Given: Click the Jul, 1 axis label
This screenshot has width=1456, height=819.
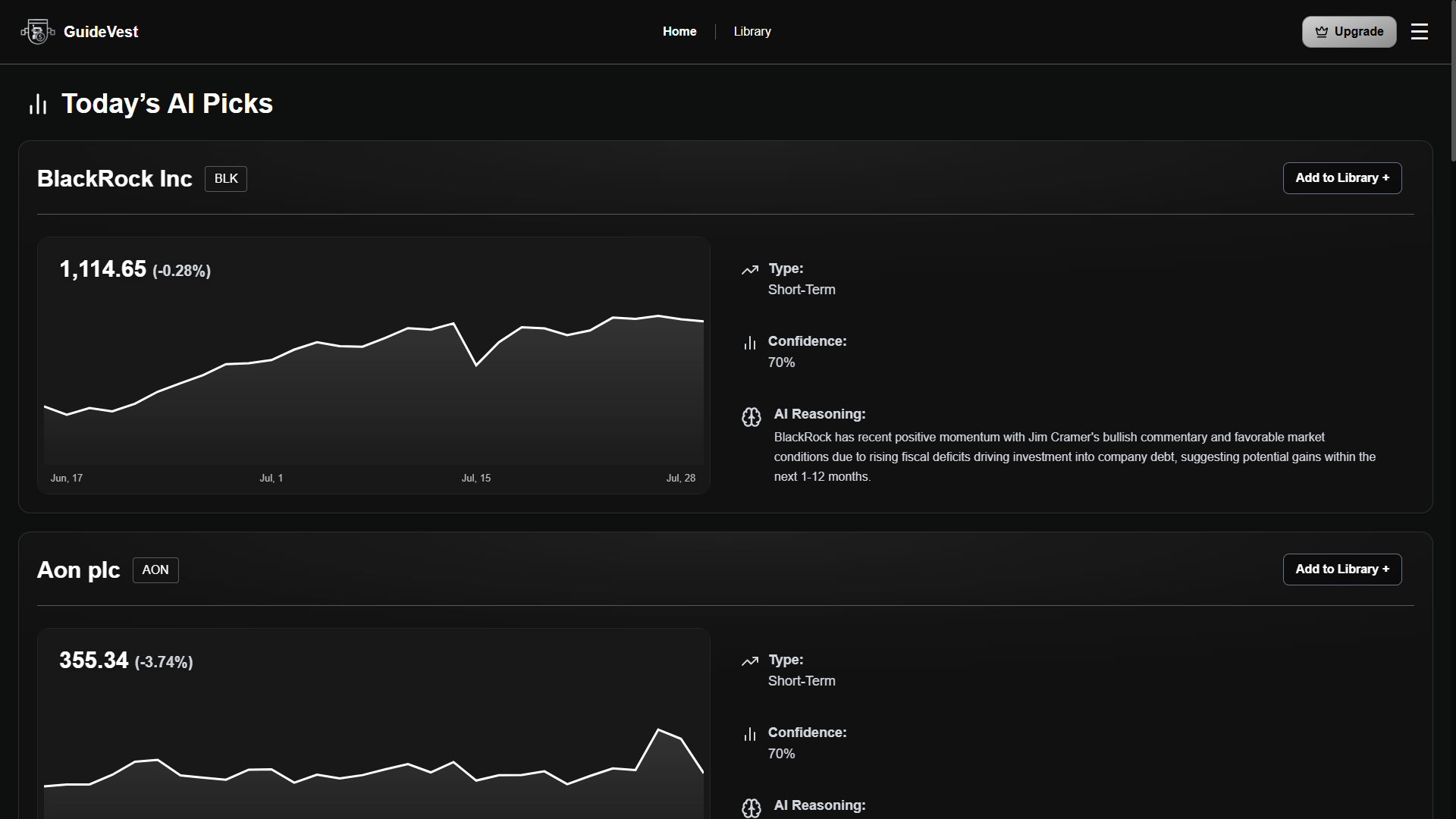Looking at the screenshot, I should click(x=271, y=479).
